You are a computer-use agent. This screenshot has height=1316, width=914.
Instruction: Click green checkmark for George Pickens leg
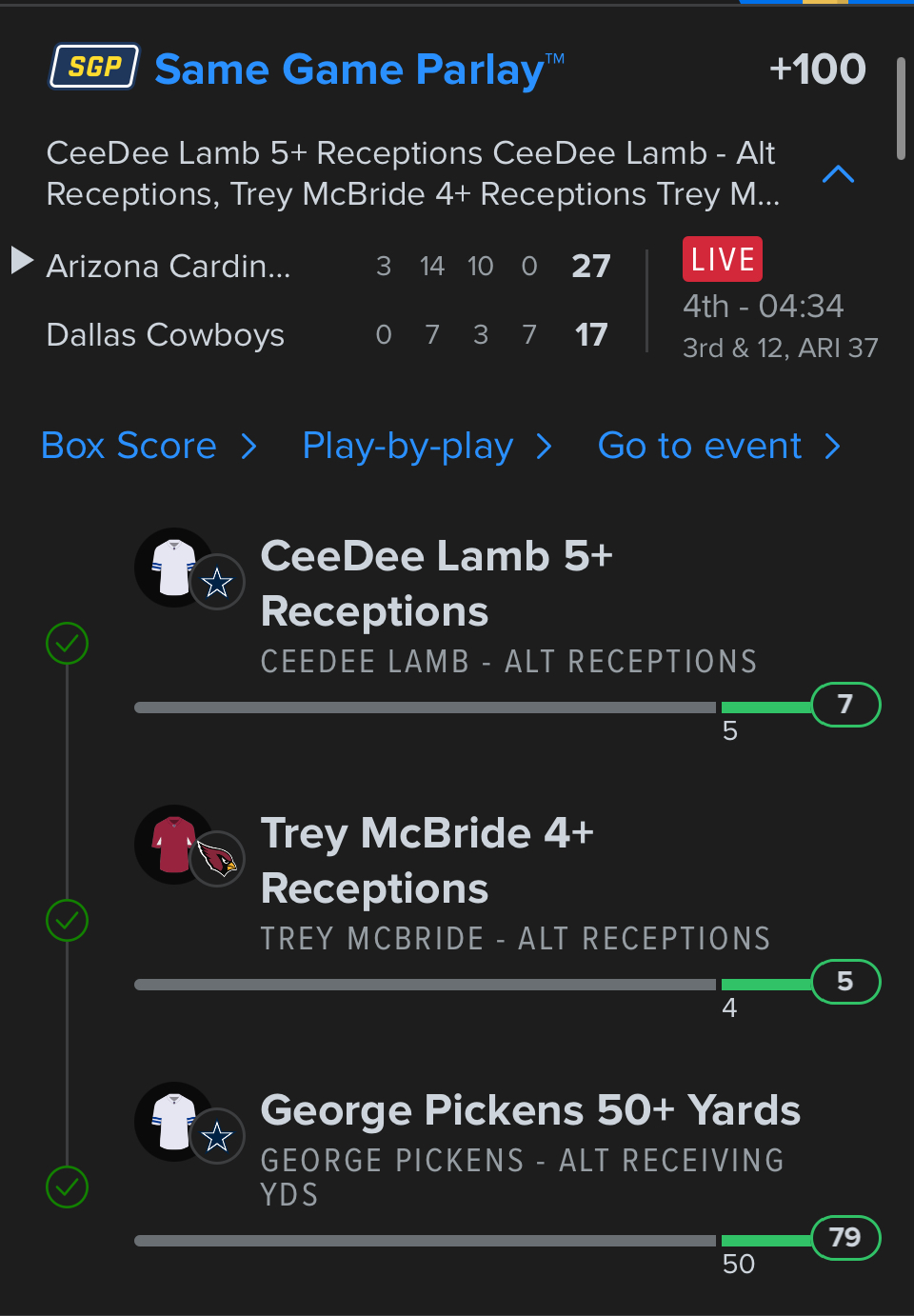click(68, 1187)
